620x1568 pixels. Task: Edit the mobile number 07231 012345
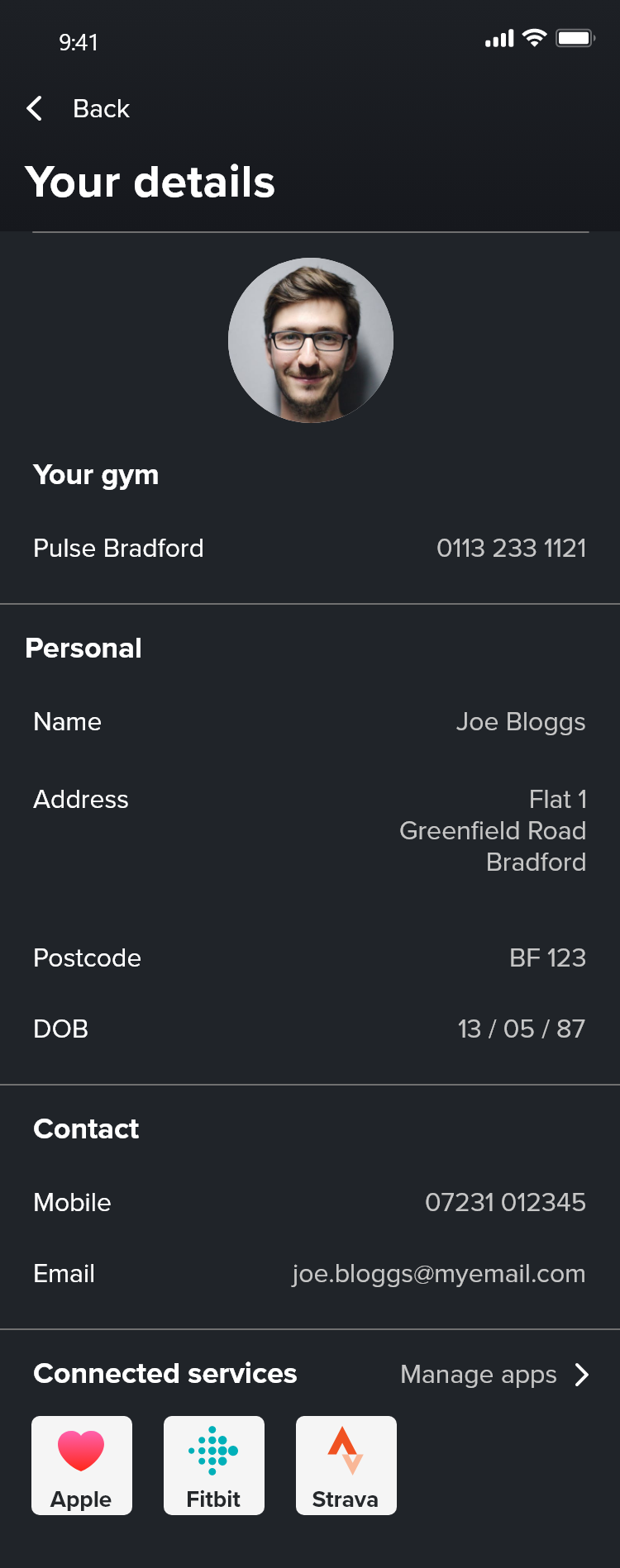(x=505, y=1202)
